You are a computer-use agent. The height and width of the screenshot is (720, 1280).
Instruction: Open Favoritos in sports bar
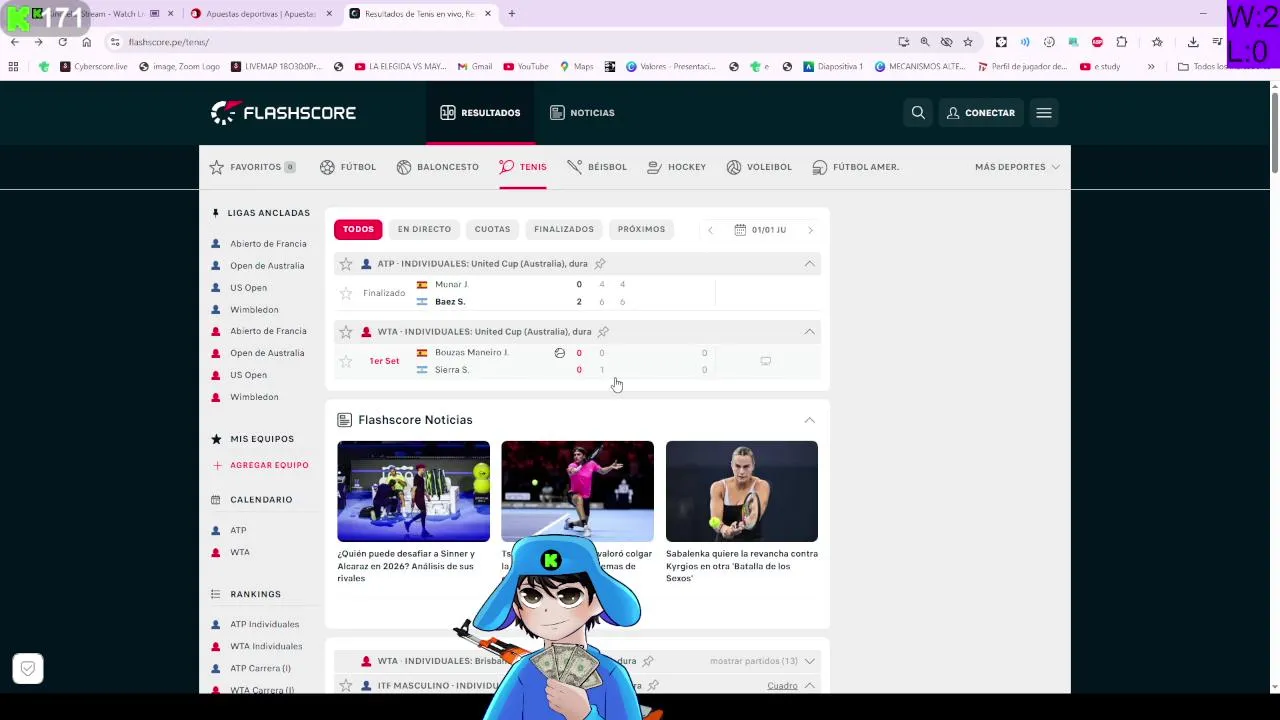pyautogui.click(x=252, y=167)
